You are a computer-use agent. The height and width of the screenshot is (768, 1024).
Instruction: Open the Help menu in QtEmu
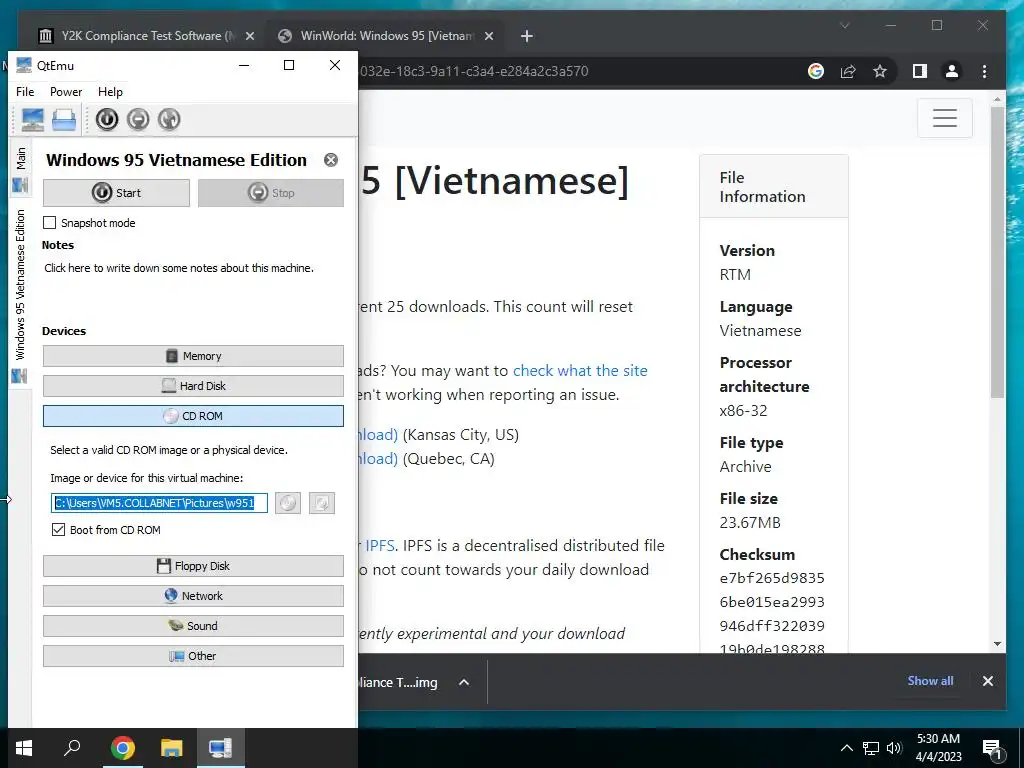(x=110, y=91)
